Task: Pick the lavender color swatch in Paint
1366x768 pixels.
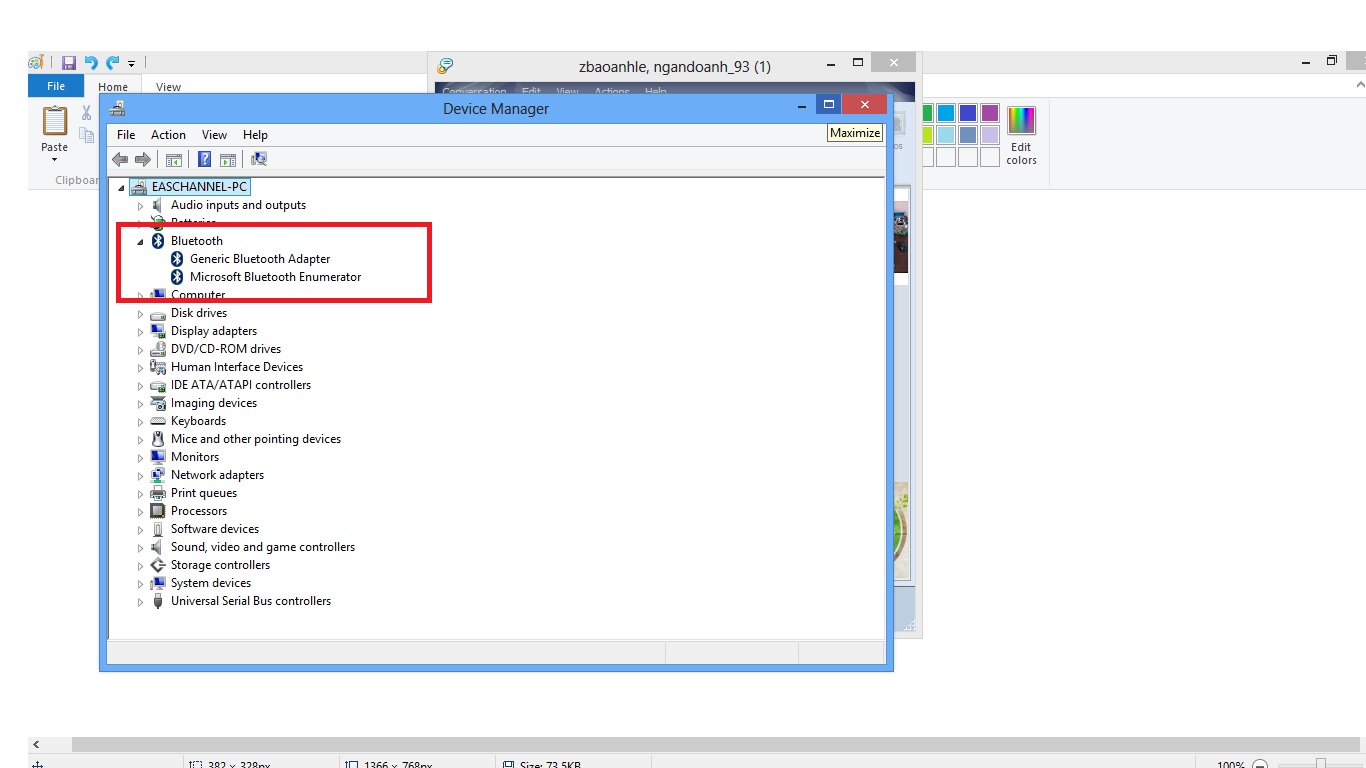Action: (x=989, y=135)
